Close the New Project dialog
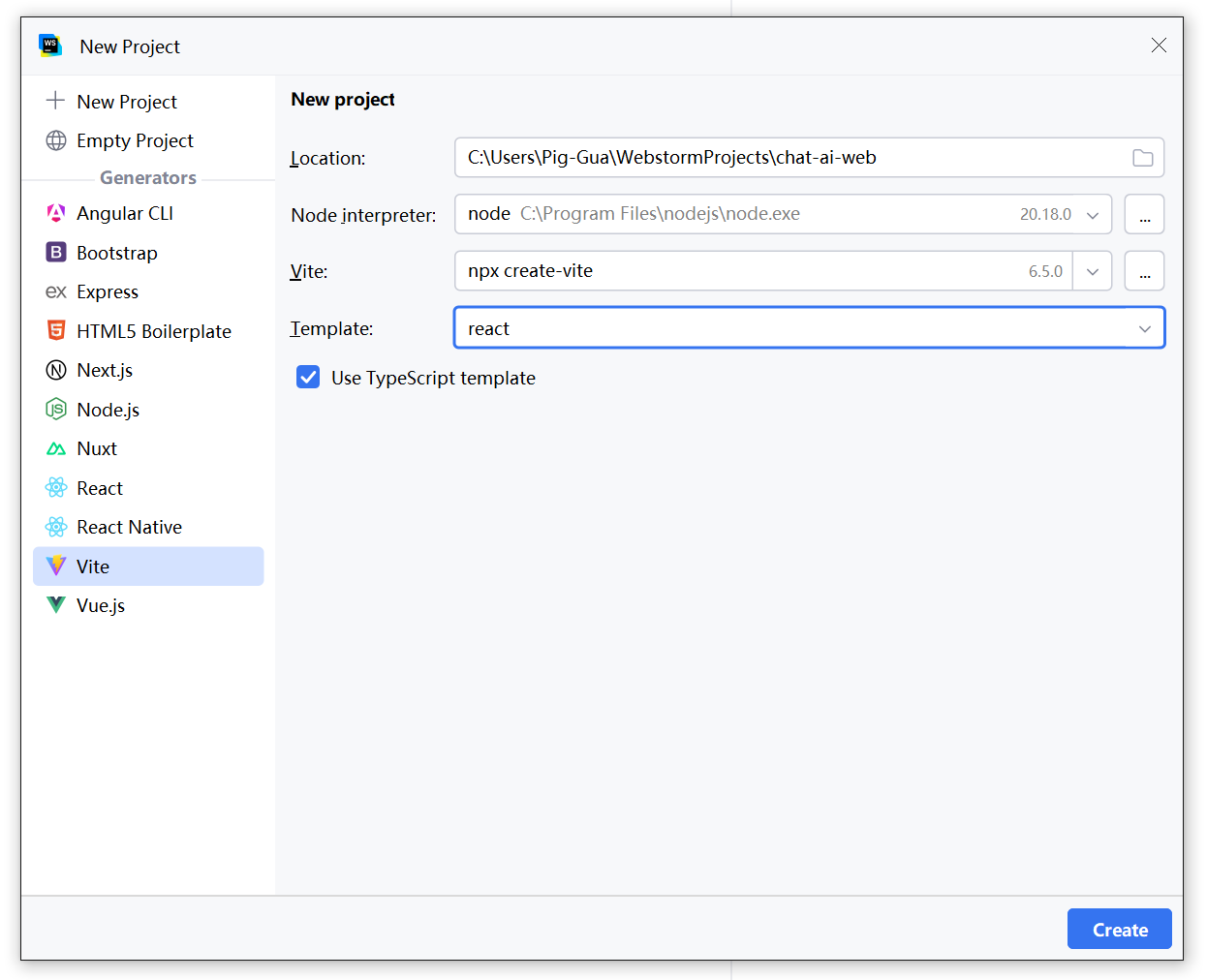 [1159, 46]
